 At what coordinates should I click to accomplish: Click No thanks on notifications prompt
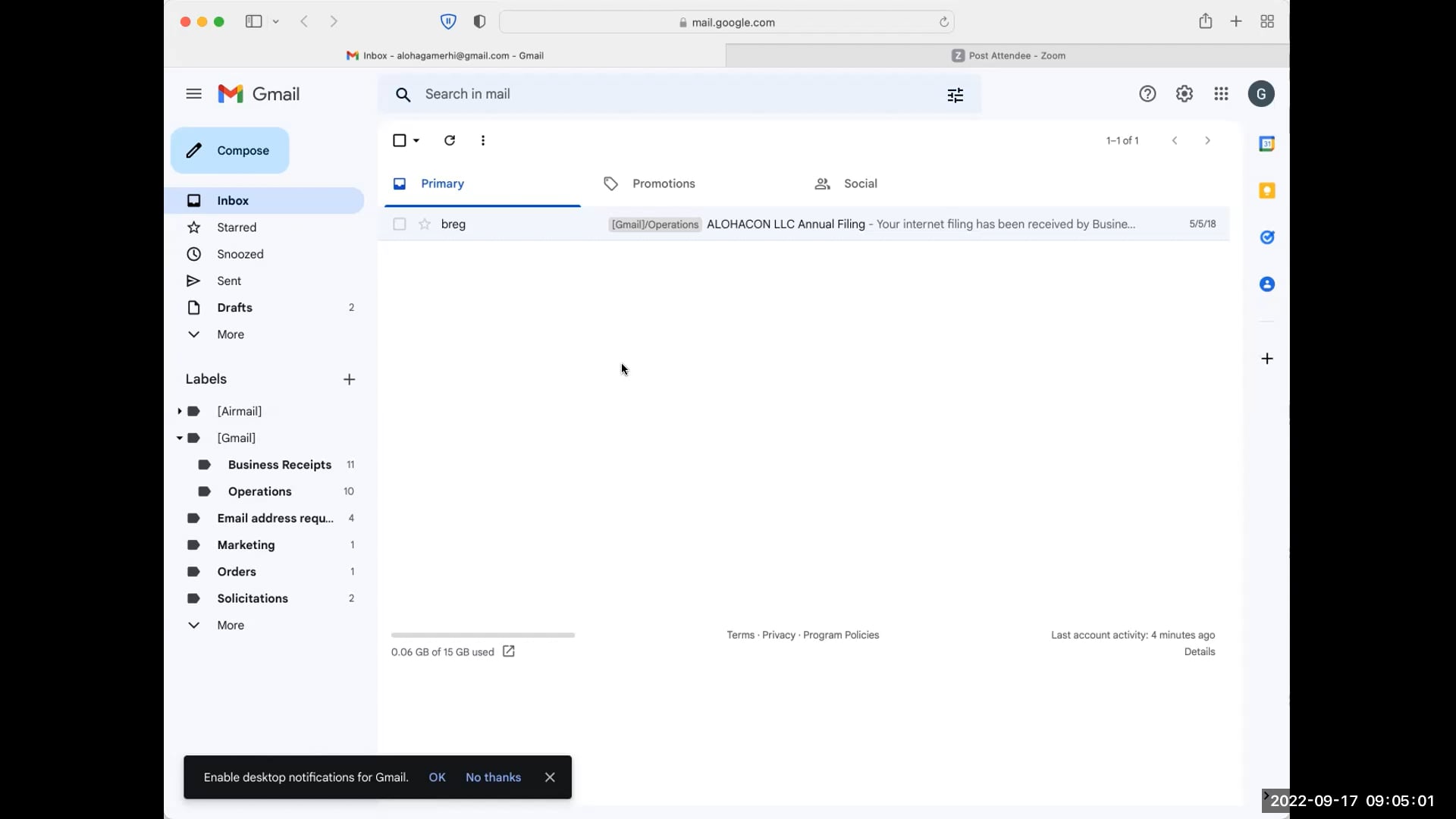click(x=493, y=777)
